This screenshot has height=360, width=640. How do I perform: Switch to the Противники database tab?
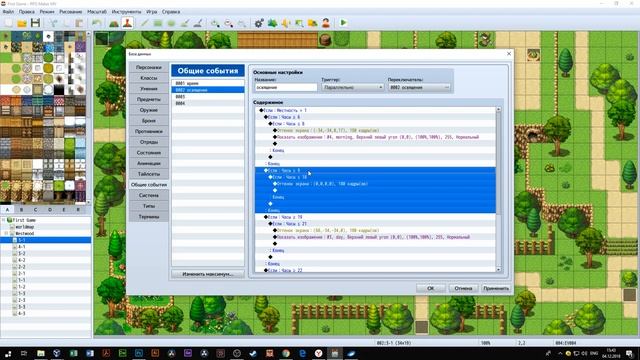click(x=149, y=131)
